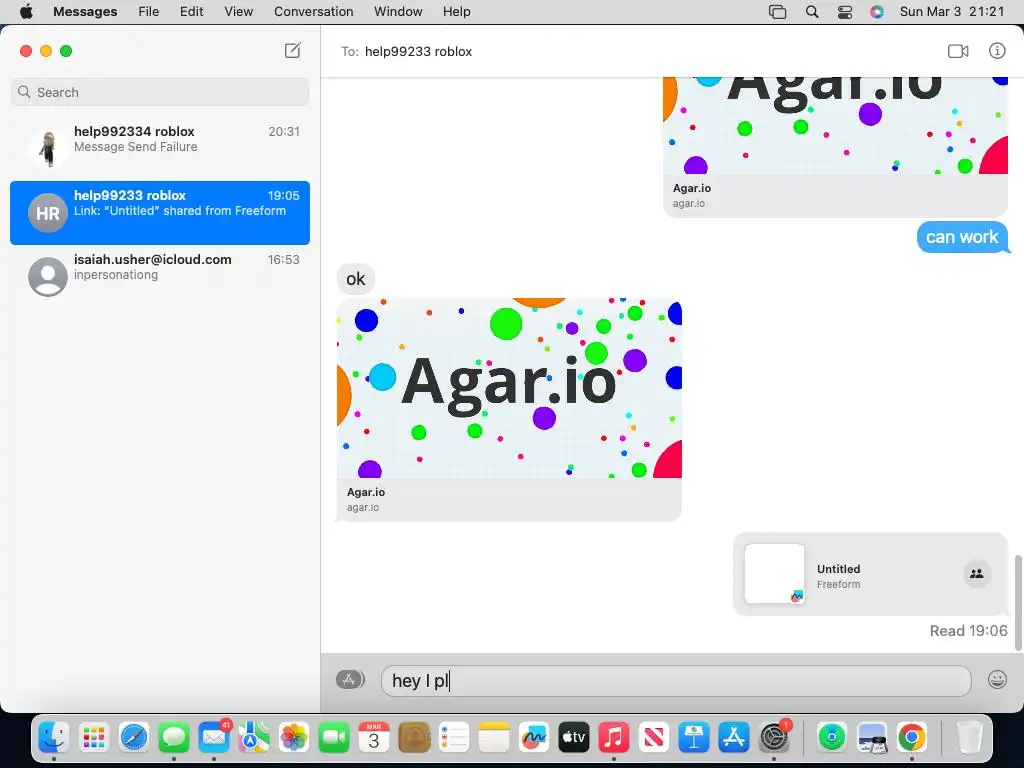Click the collaboration people icon on Freeform card

tap(977, 574)
